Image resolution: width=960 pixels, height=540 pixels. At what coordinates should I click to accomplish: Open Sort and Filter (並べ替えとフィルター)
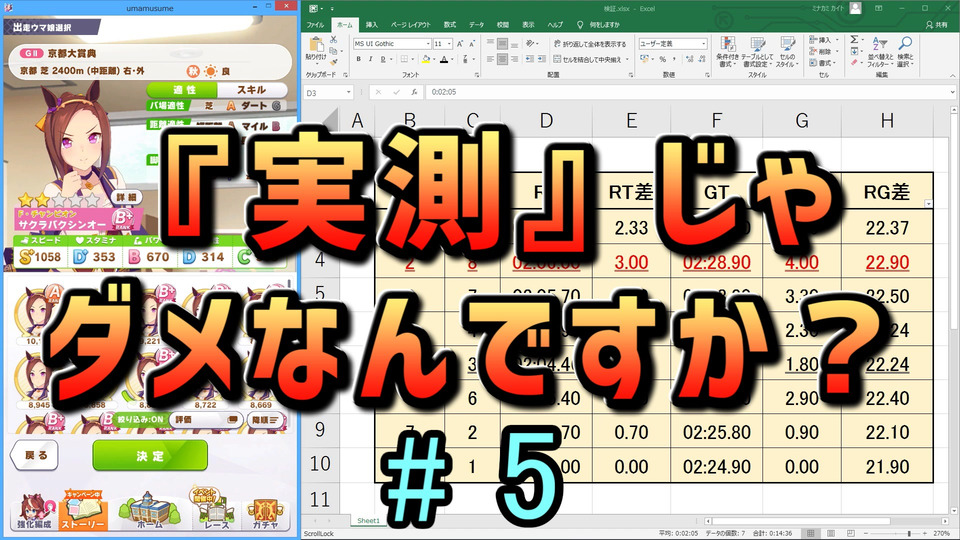pyautogui.click(x=880, y=51)
